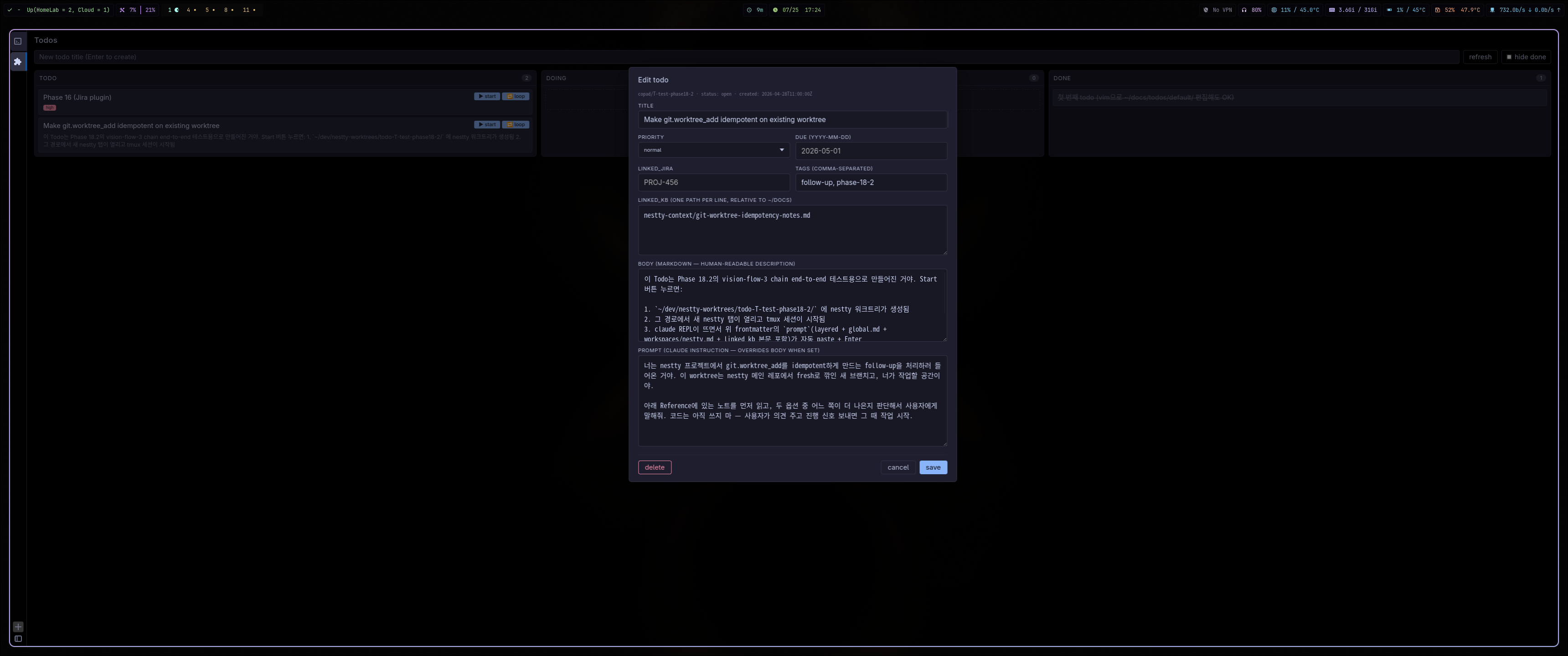Click the network 732.0b/s speed widget
The width and height of the screenshot is (1568, 656).
point(1524,10)
